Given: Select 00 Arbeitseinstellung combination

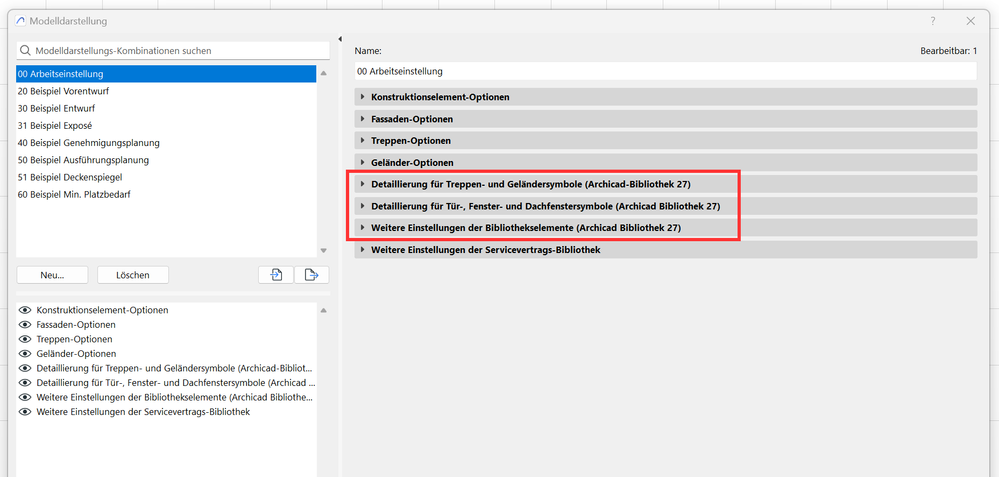Looking at the screenshot, I should (x=166, y=74).
